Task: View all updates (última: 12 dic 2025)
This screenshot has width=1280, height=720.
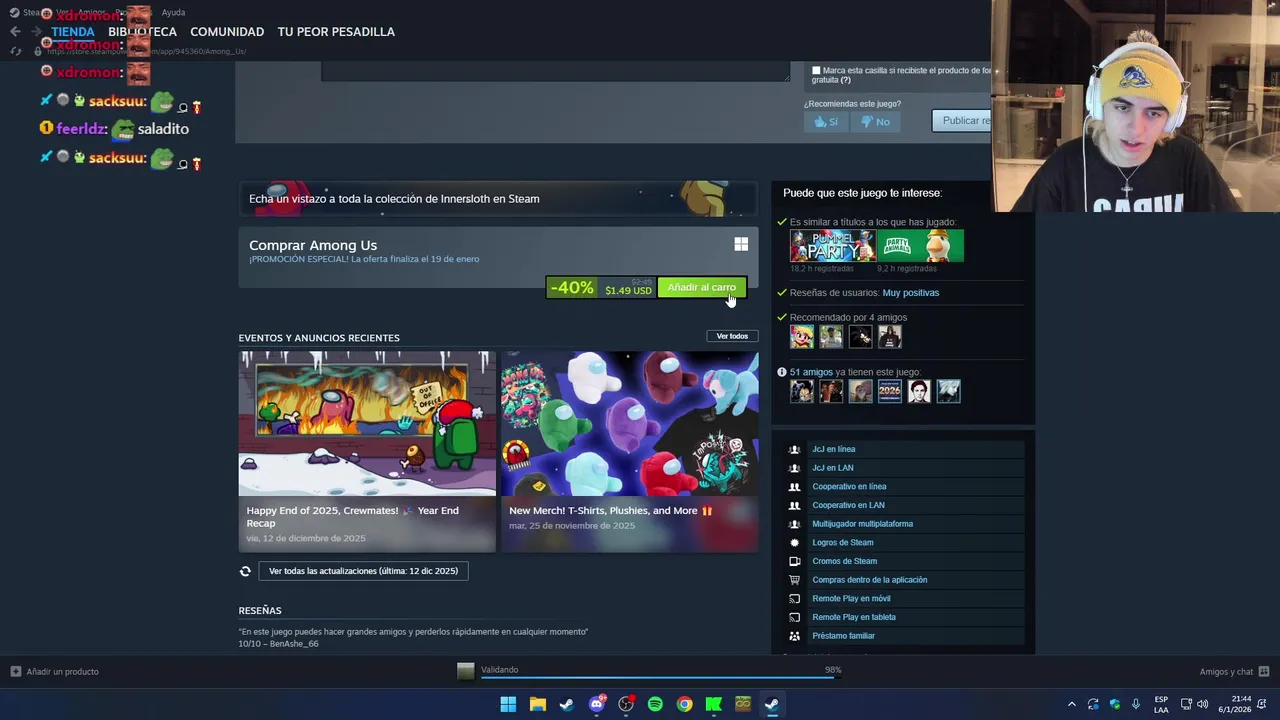Action: (x=363, y=571)
